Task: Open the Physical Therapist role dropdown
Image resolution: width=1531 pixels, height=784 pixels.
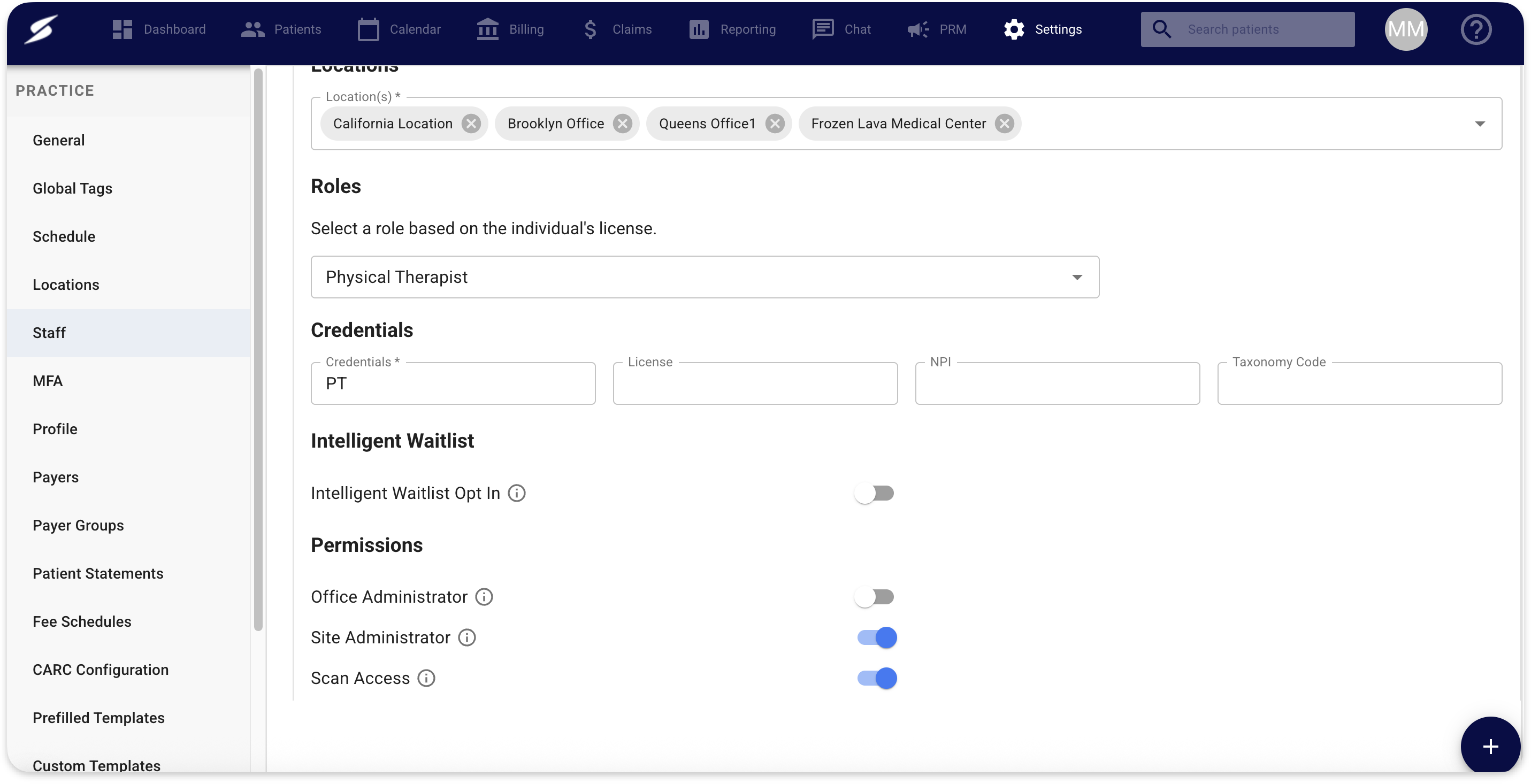Action: click(705, 277)
